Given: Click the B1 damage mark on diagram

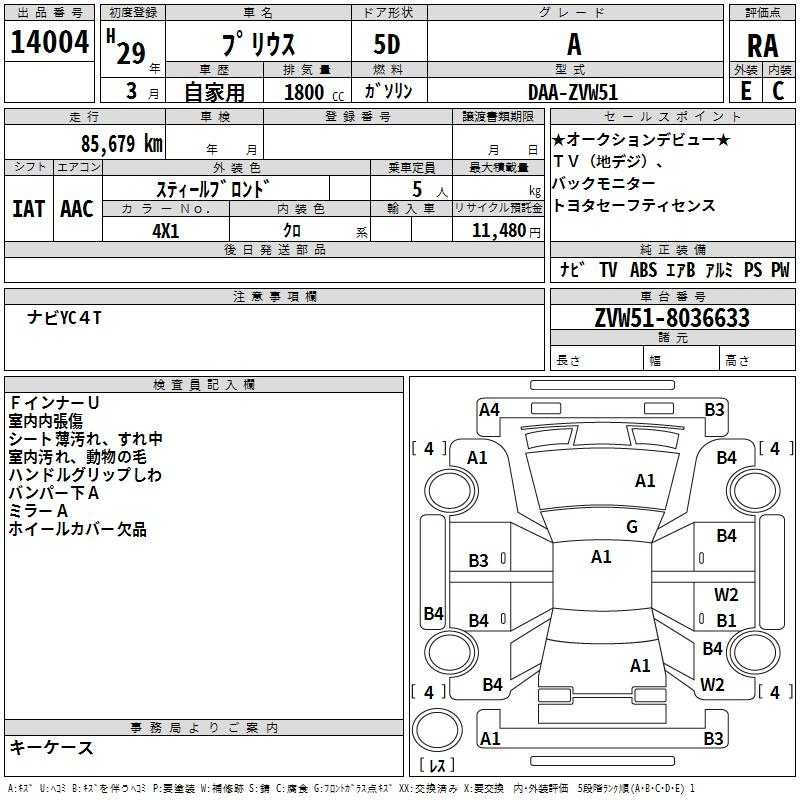Looking at the screenshot, I should pyautogui.click(x=726, y=620).
